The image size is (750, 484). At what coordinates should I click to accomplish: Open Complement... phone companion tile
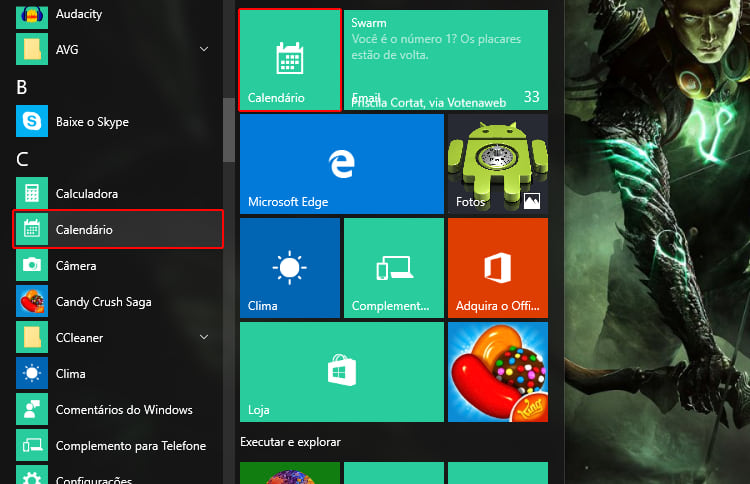[394, 268]
